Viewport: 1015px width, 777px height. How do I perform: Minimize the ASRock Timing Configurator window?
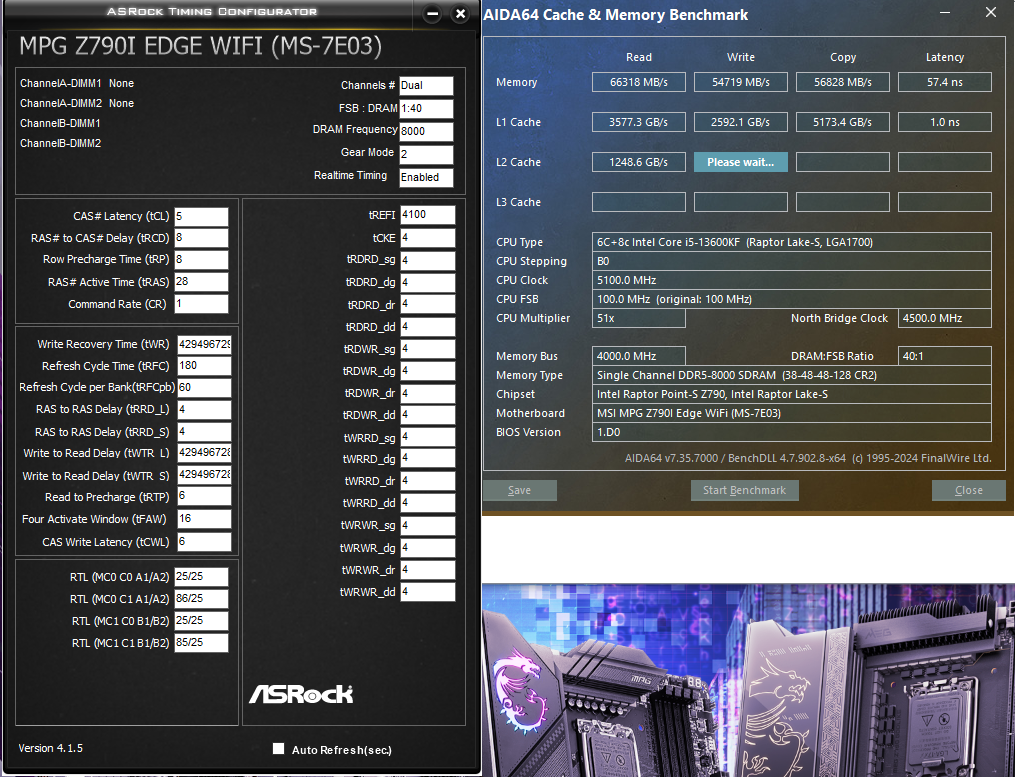coord(433,14)
